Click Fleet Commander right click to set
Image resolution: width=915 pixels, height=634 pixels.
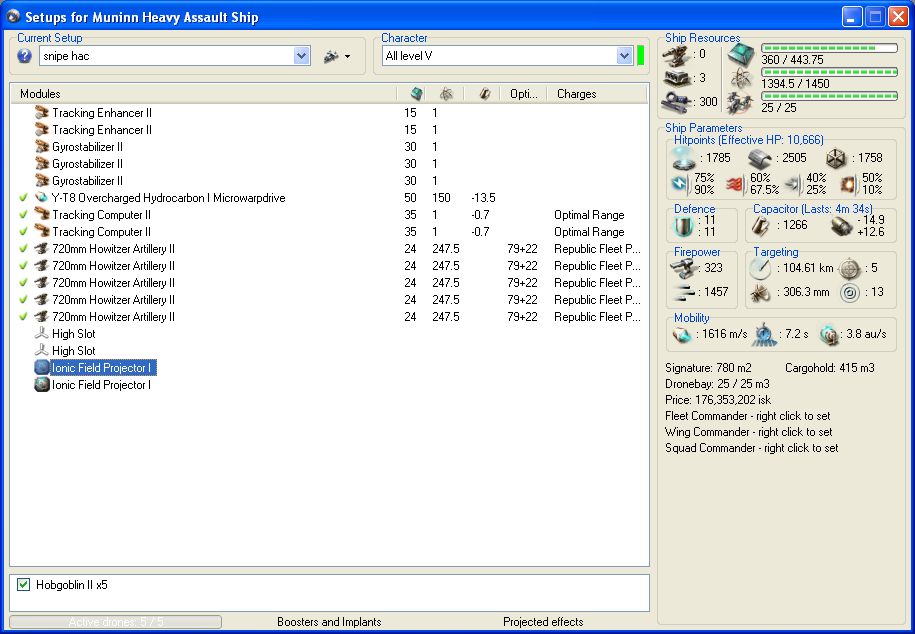748,416
